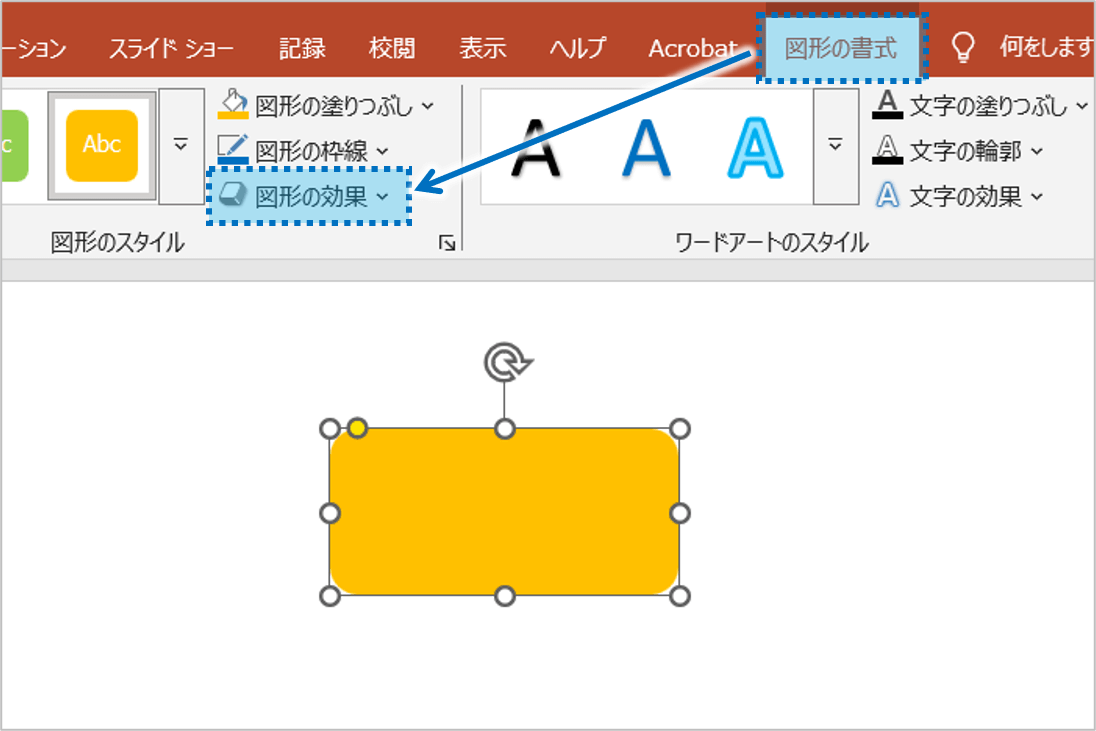
Task: Click the Text Effects glowing A icon
Action: 887,196
